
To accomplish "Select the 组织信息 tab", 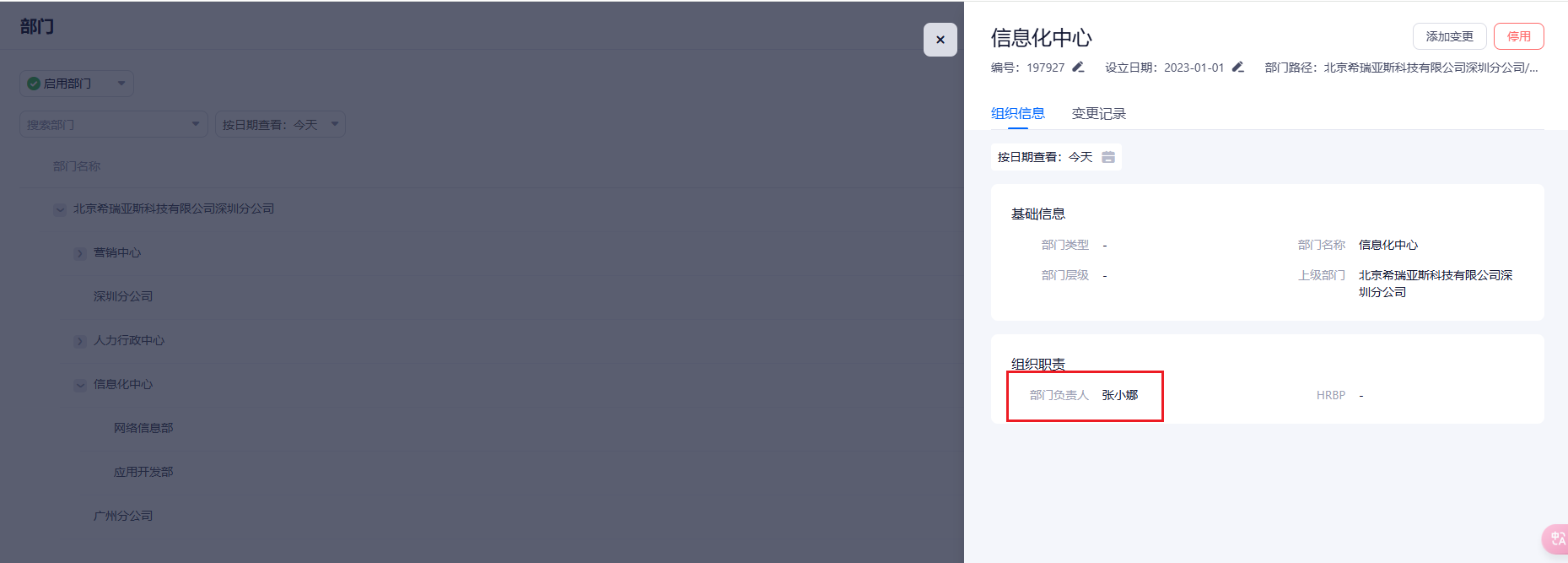I will point(1017,114).
